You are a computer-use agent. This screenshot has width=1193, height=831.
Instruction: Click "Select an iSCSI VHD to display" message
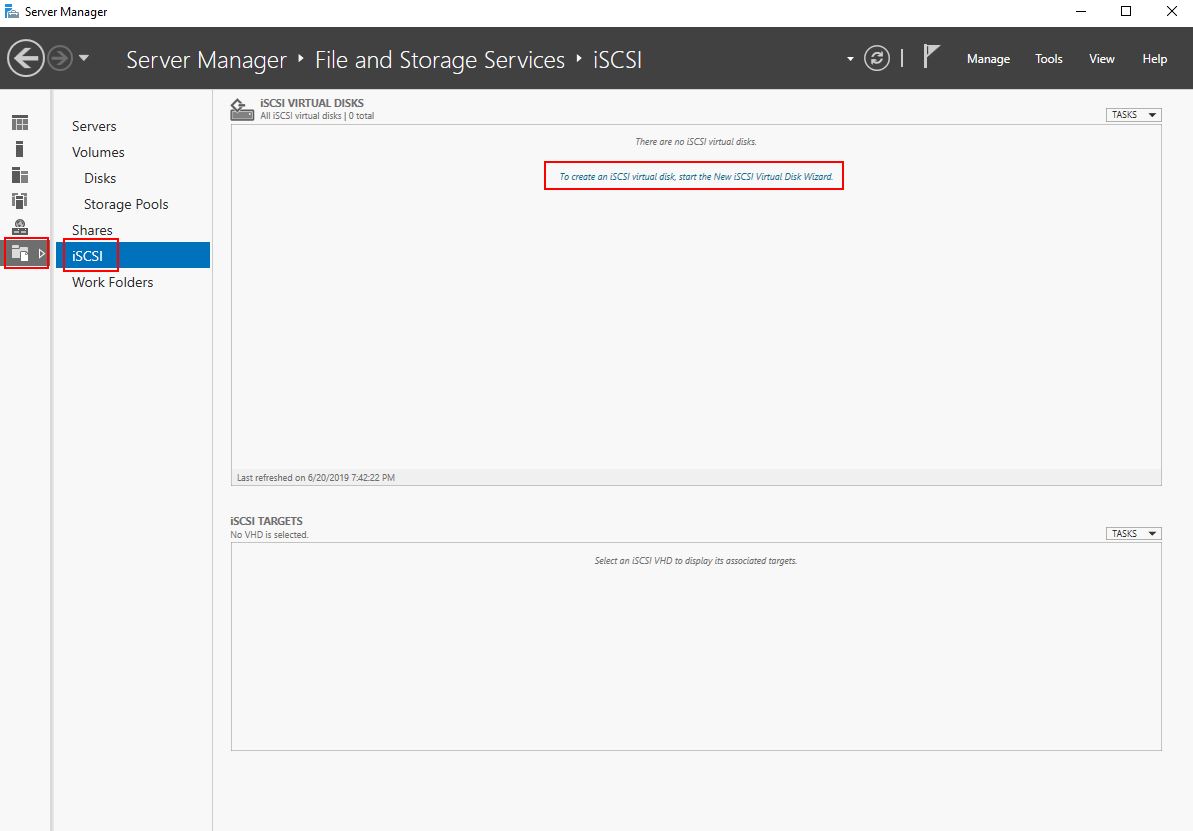point(696,561)
